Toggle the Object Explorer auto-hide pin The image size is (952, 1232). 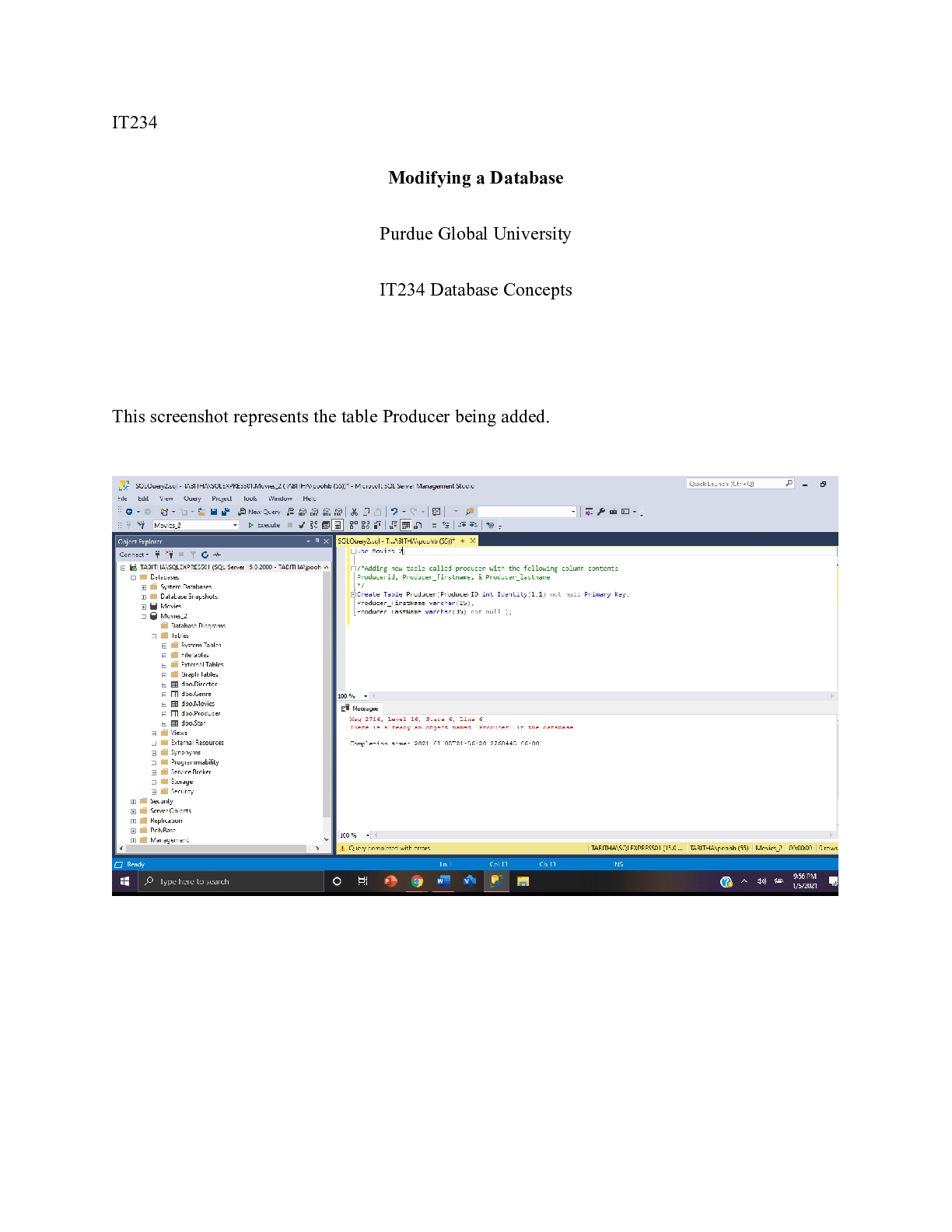tap(317, 541)
